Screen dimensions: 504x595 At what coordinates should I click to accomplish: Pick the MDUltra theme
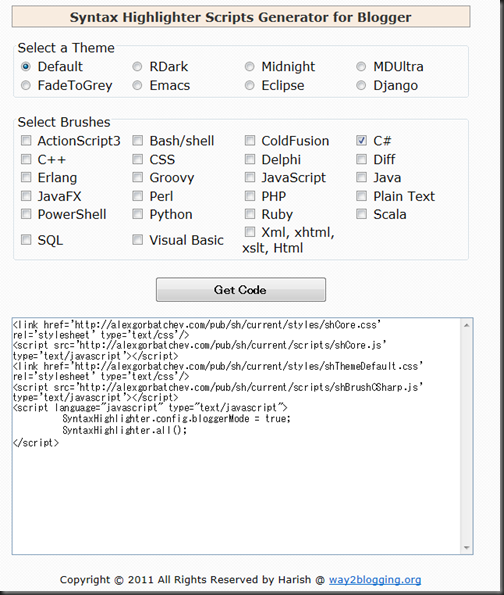(361, 67)
